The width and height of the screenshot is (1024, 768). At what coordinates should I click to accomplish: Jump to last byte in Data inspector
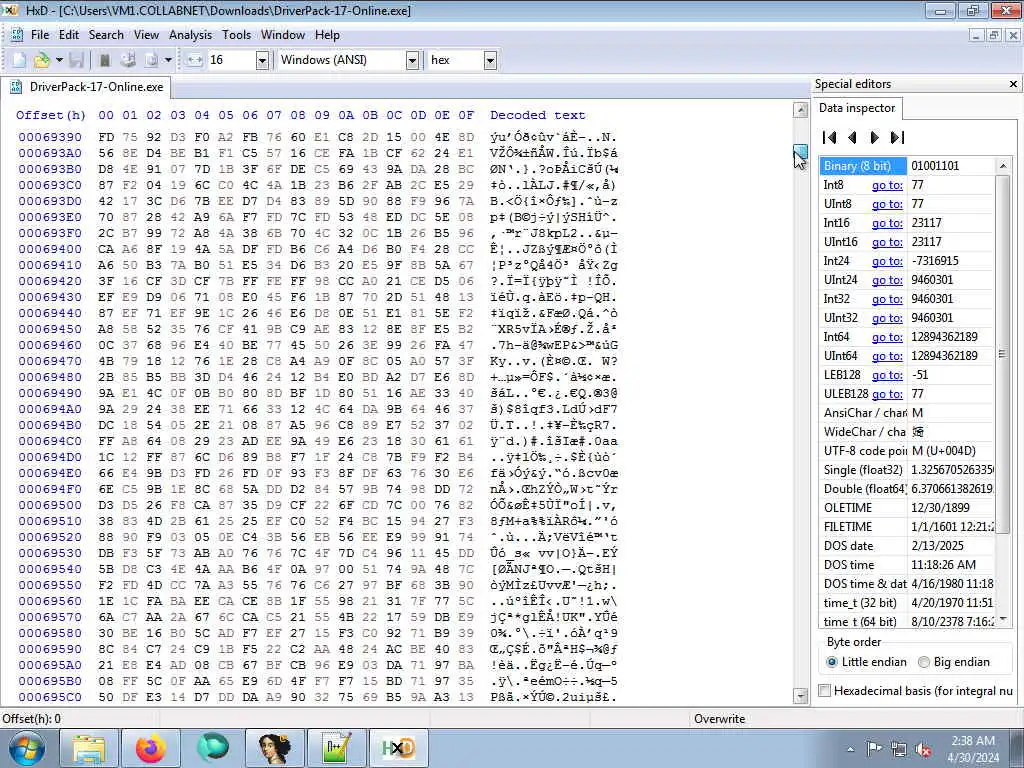tap(897, 137)
